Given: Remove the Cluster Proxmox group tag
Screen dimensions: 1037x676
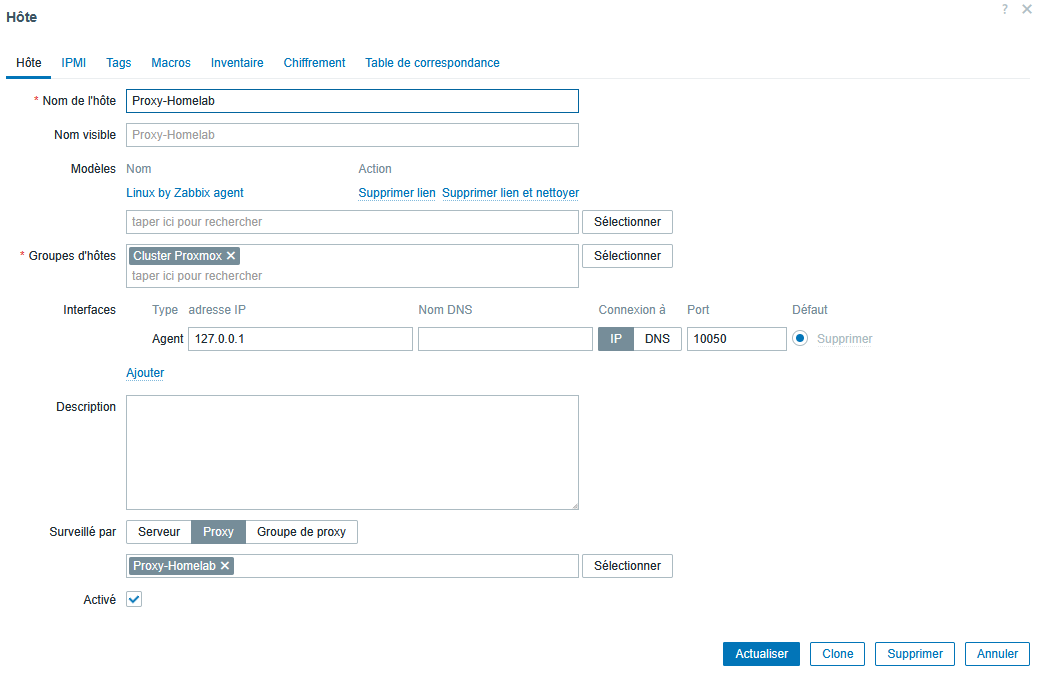Looking at the screenshot, I should click(230, 255).
